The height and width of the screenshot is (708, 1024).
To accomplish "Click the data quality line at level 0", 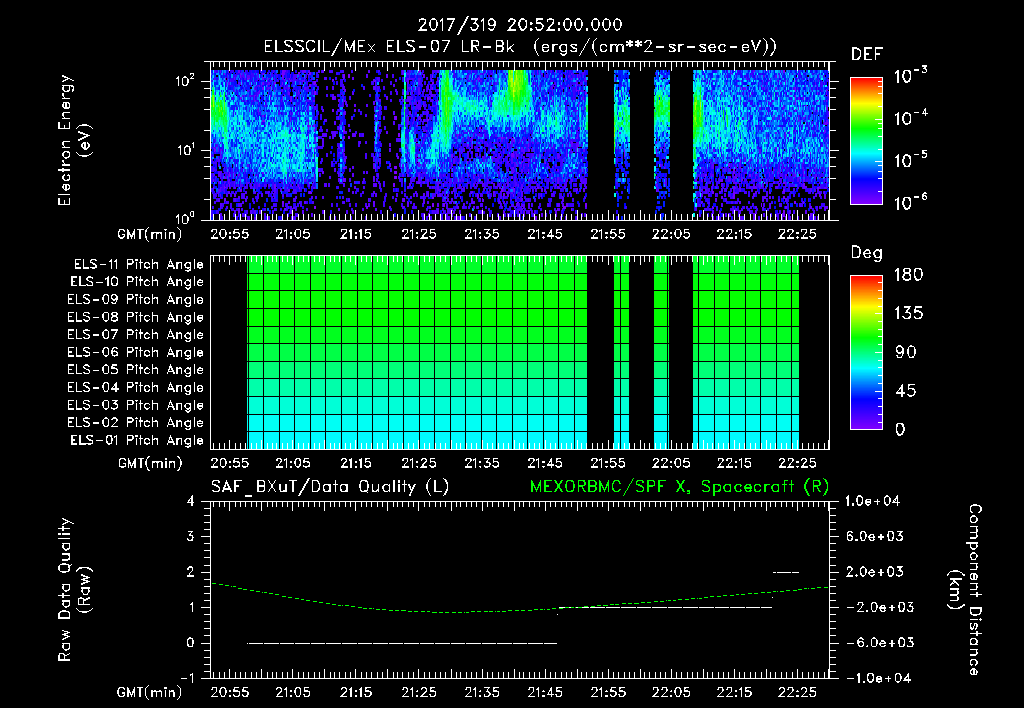I will tap(402, 643).
